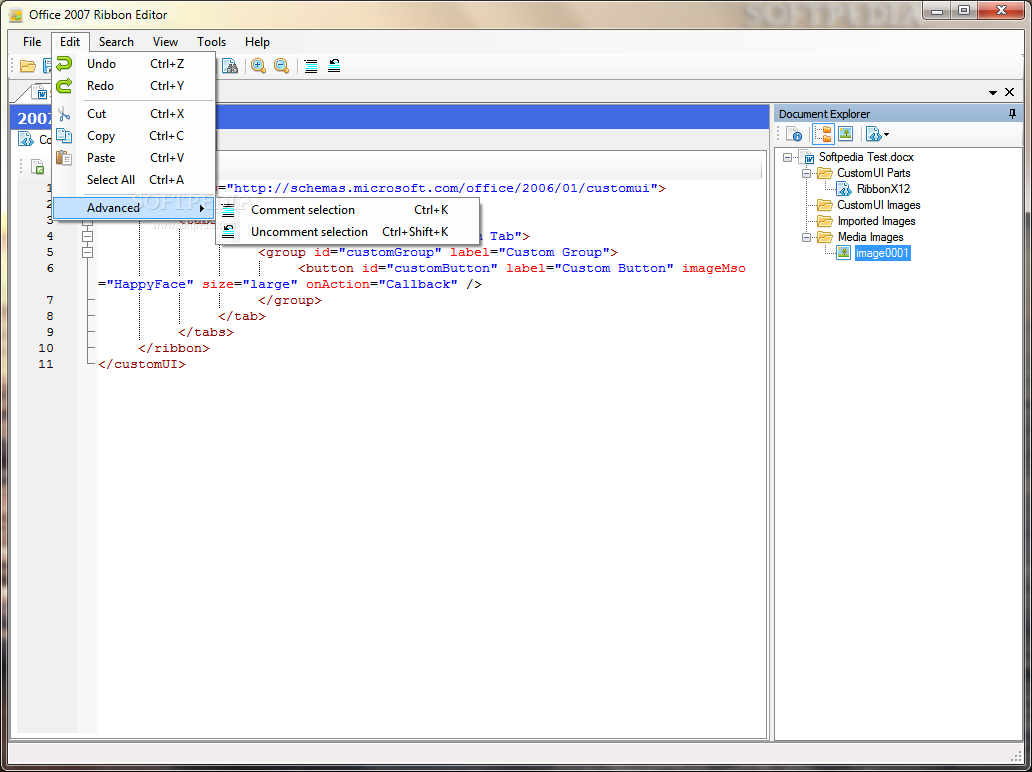The height and width of the screenshot is (772, 1032).
Task: Open the Advanced submenu entry
Action: 134,208
